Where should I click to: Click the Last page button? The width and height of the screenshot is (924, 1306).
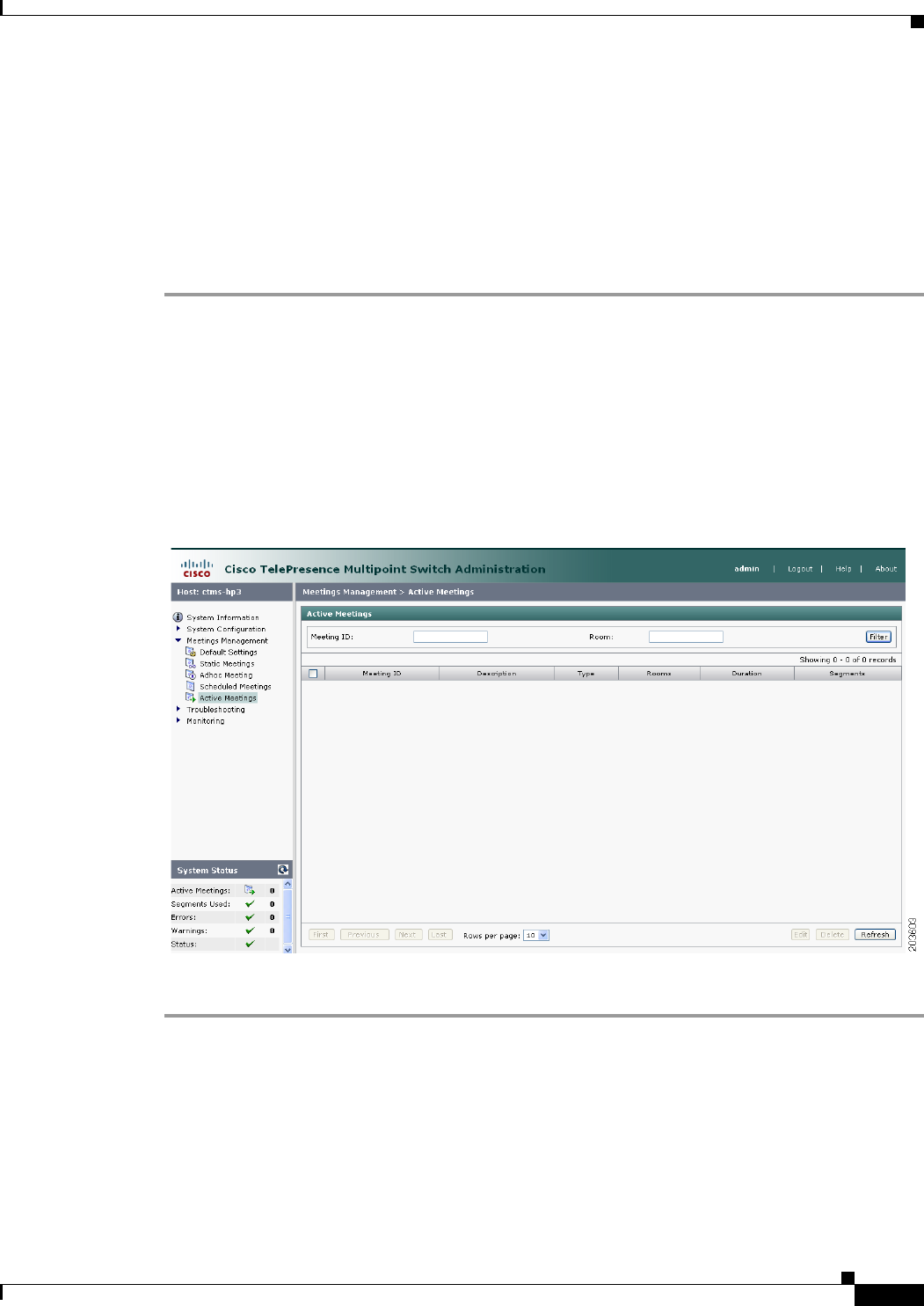[439, 935]
